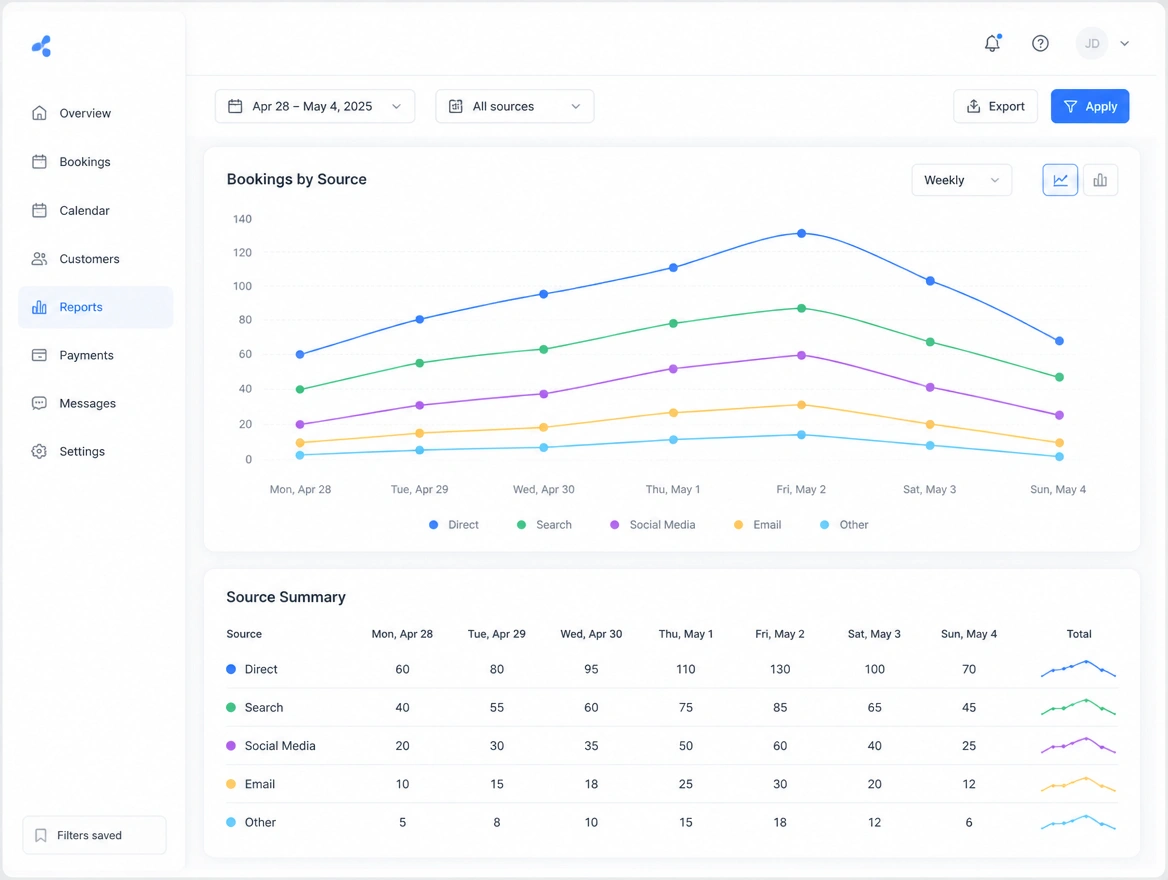The width and height of the screenshot is (1168, 880).
Task: Click the JD user avatar
Action: point(1091,43)
